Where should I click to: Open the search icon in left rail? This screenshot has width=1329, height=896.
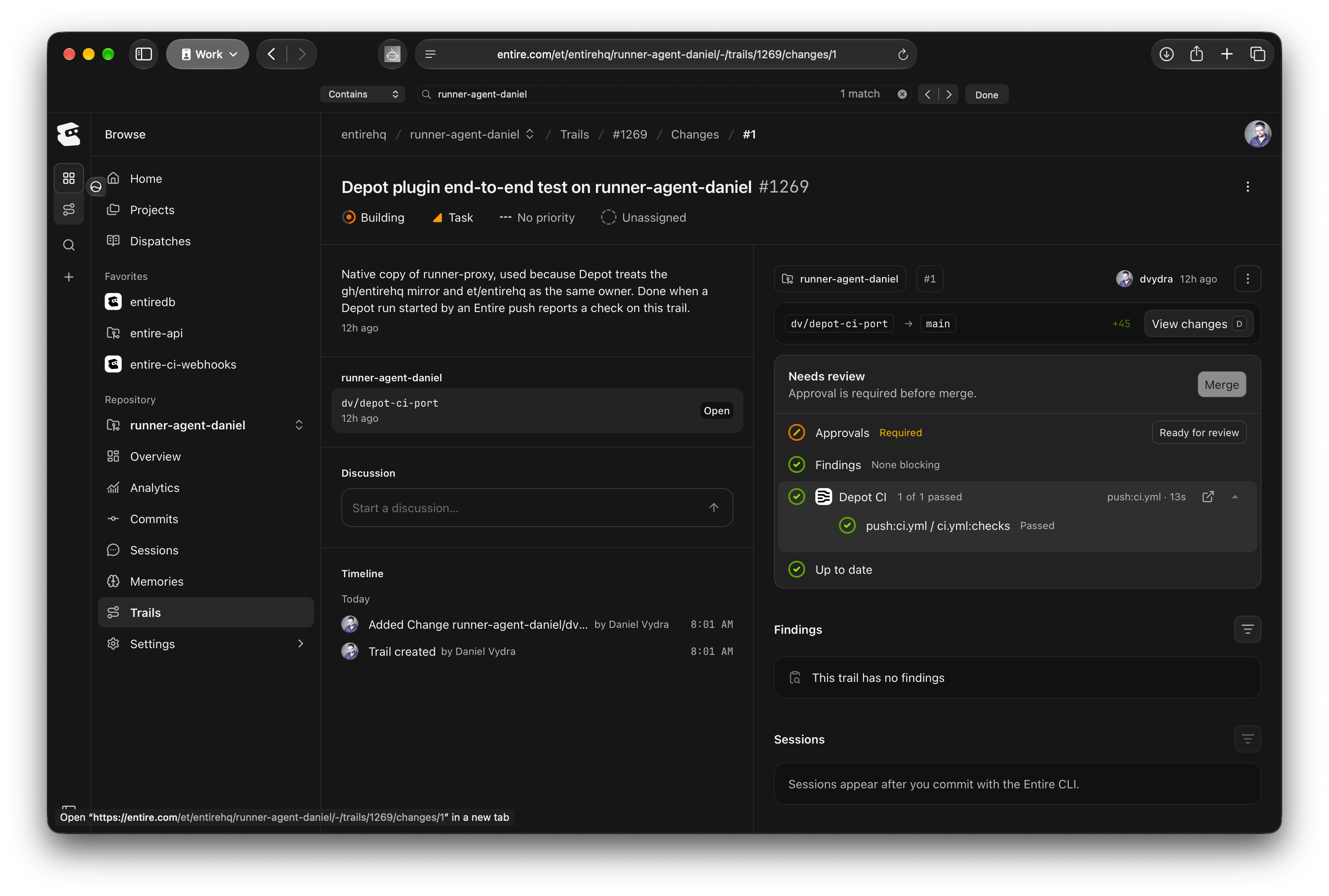(68, 245)
